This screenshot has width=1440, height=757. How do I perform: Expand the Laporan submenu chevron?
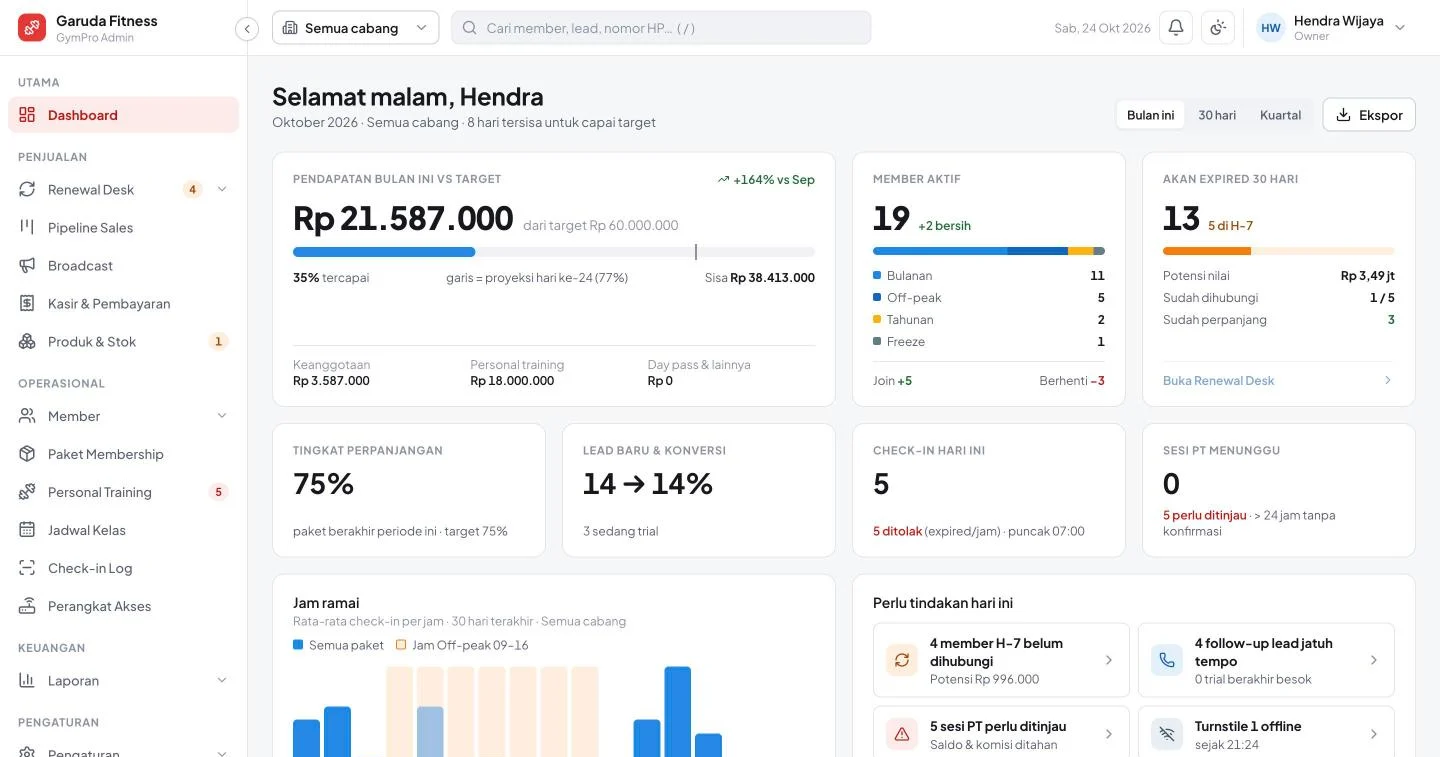click(x=222, y=681)
